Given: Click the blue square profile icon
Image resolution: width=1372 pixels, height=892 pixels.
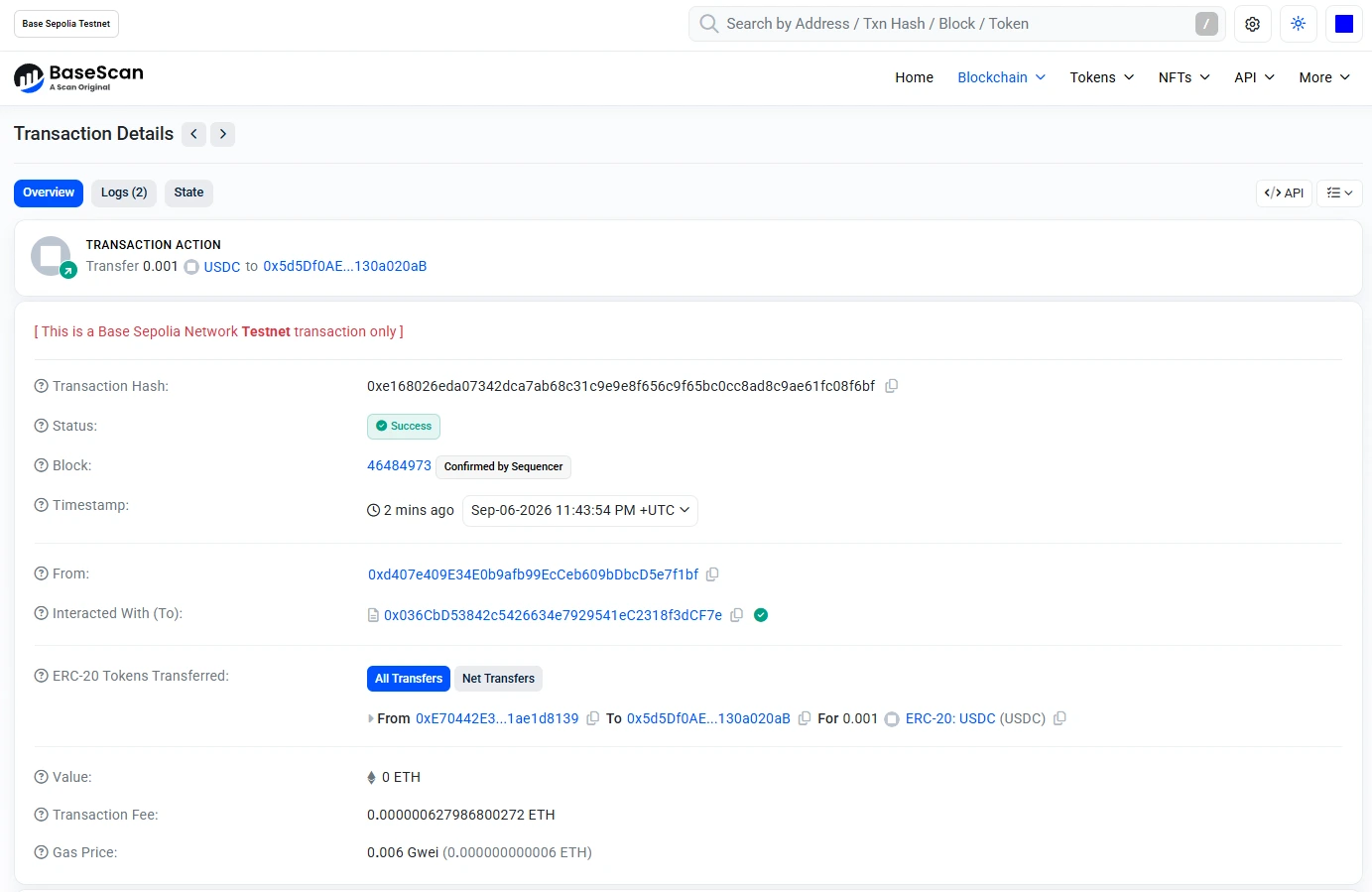Looking at the screenshot, I should pos(1344,24).
